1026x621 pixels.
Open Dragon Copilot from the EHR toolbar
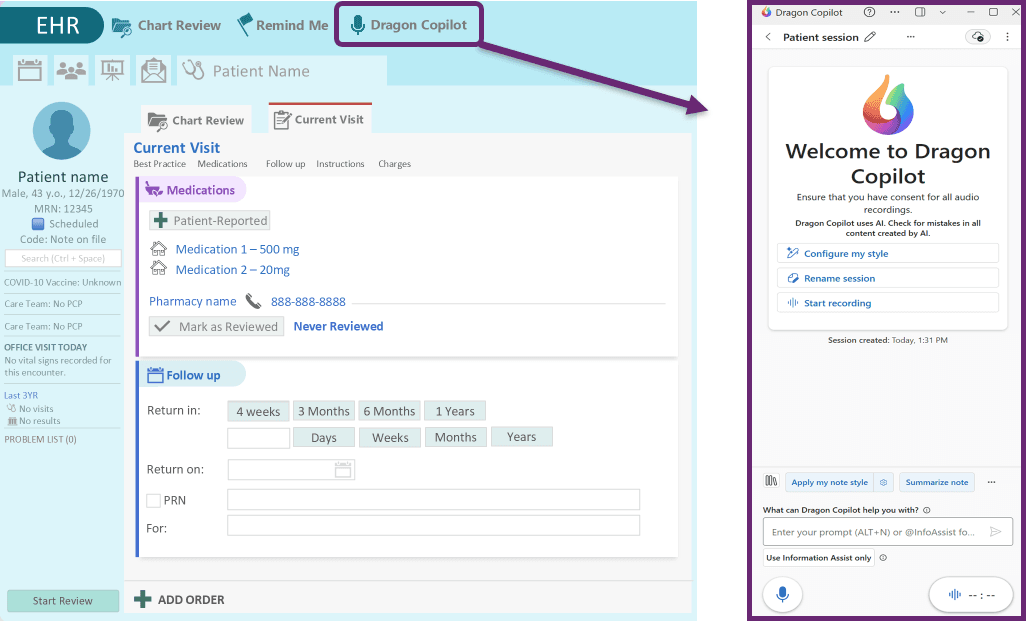pos(409,25)
